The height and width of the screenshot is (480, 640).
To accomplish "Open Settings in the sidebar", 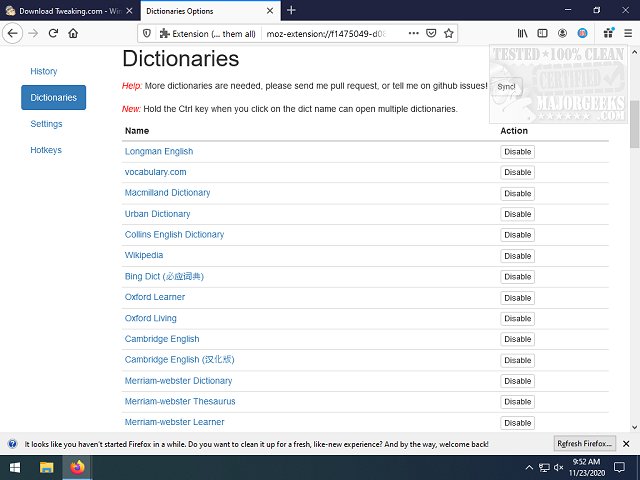I will [46, 124].
